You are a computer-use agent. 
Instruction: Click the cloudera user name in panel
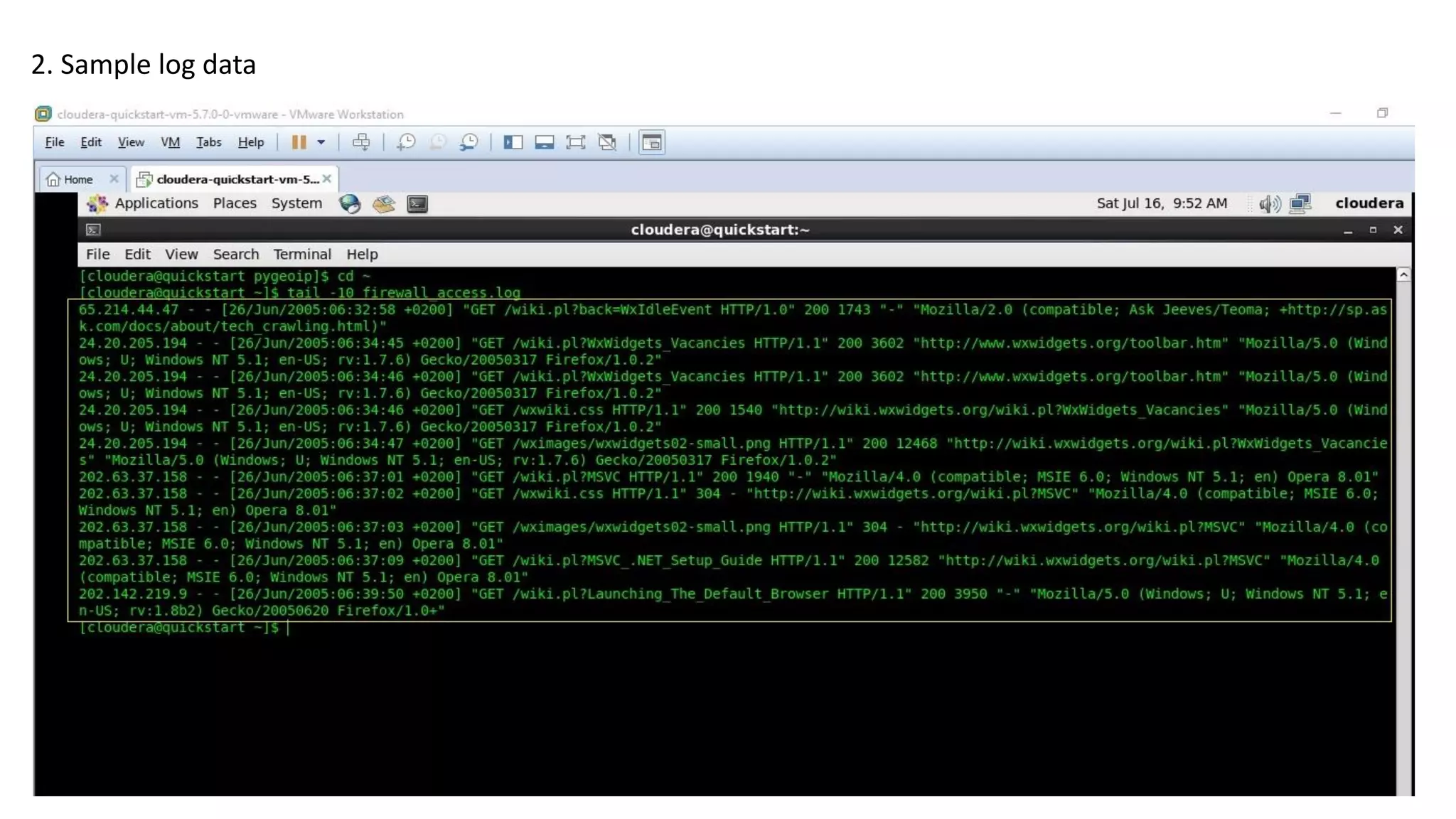tap(1369, 203)
